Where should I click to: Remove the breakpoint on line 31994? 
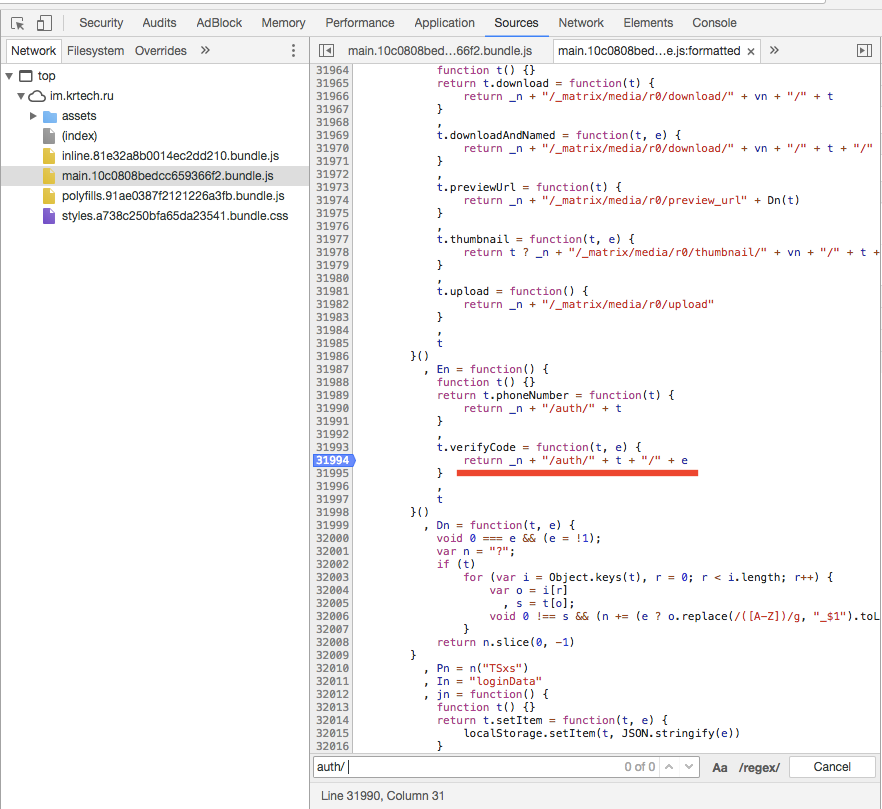331,460
